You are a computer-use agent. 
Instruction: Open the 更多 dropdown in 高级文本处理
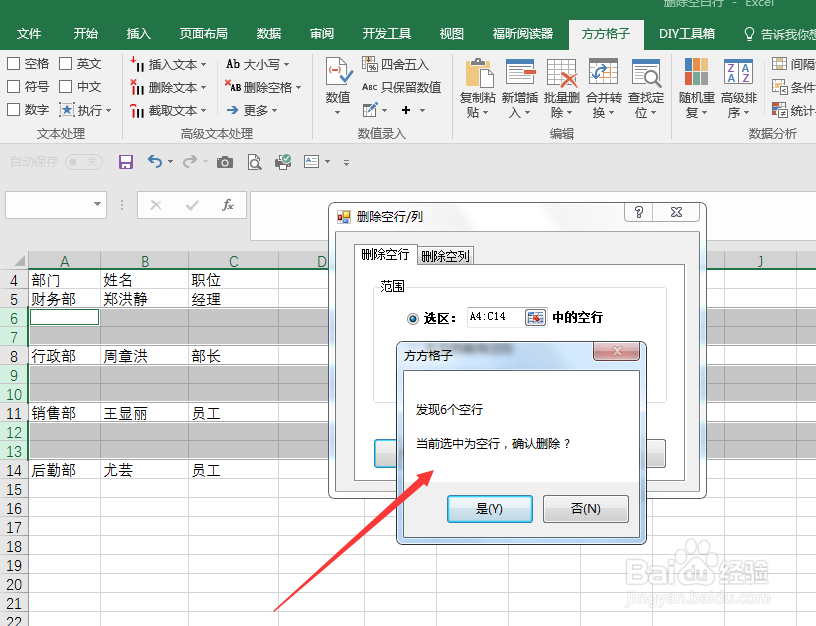point(257,109)
